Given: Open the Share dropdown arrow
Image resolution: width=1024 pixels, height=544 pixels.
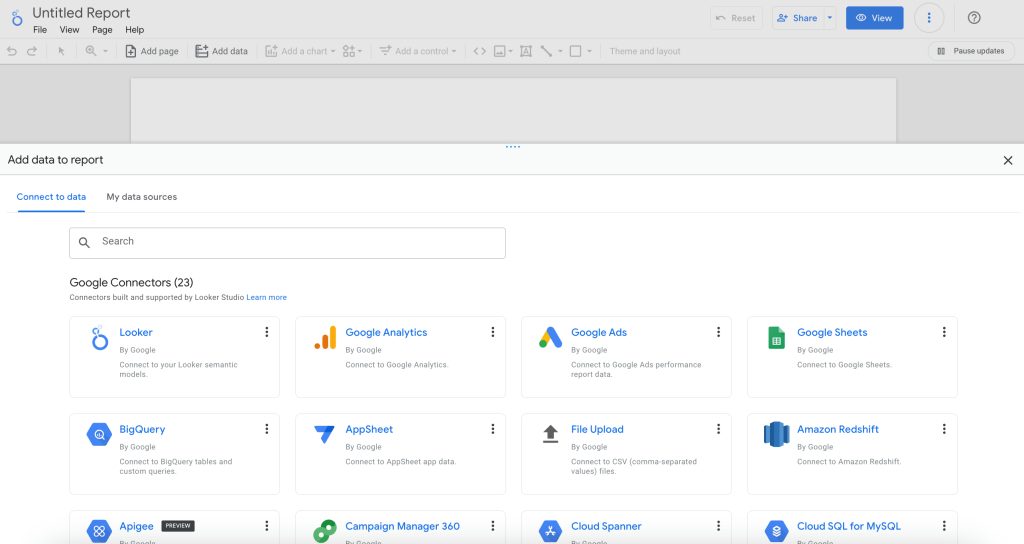Looking at the screenshot, I should [x=830, y=18].
